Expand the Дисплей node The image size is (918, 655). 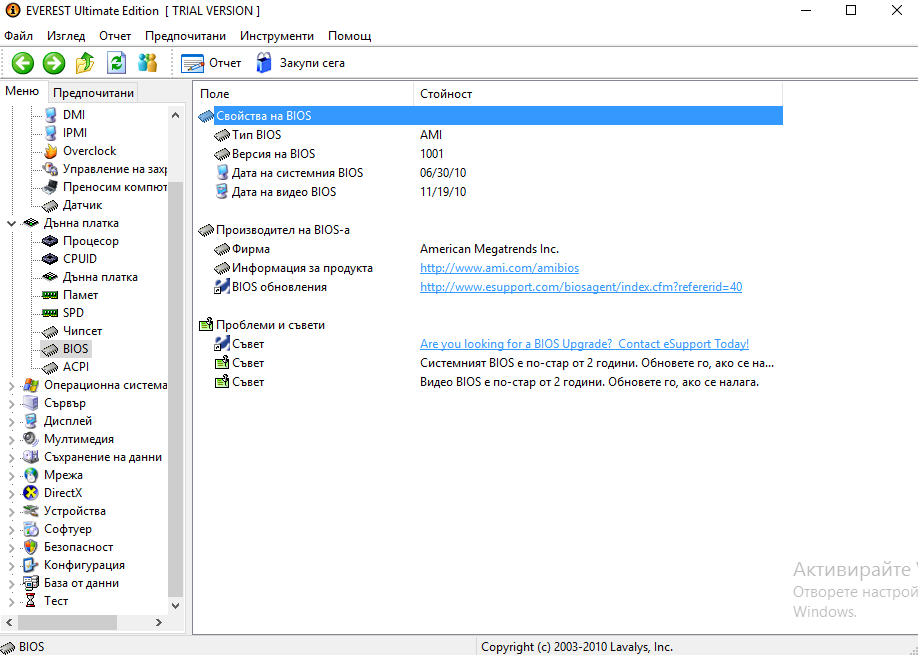(x=11, y=422)
